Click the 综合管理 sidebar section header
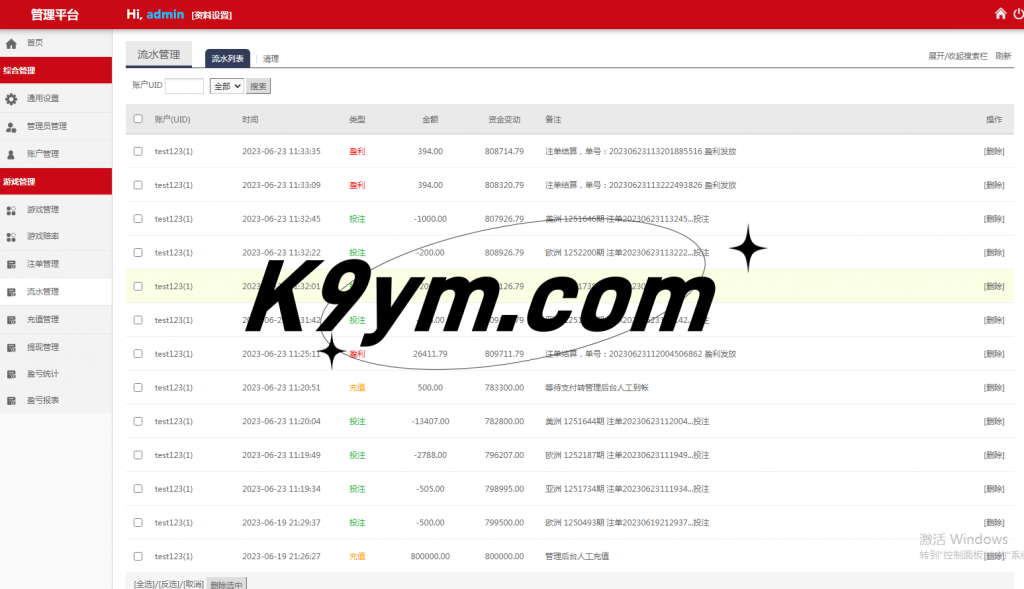The image size is (1024, 589). click(56, 71)
